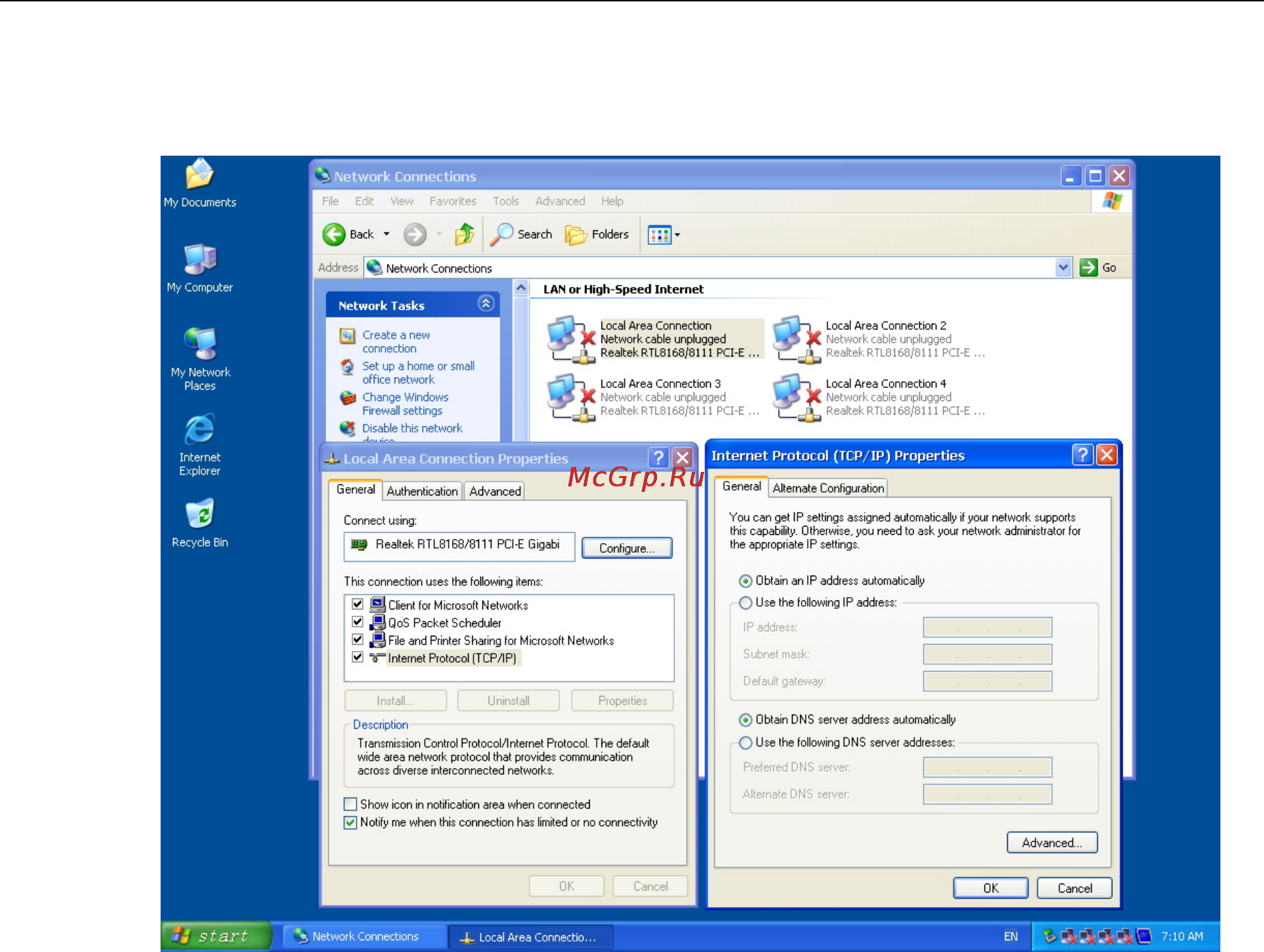Select Use the following IP address
The image size is (1264, 952).
point(746,603)
